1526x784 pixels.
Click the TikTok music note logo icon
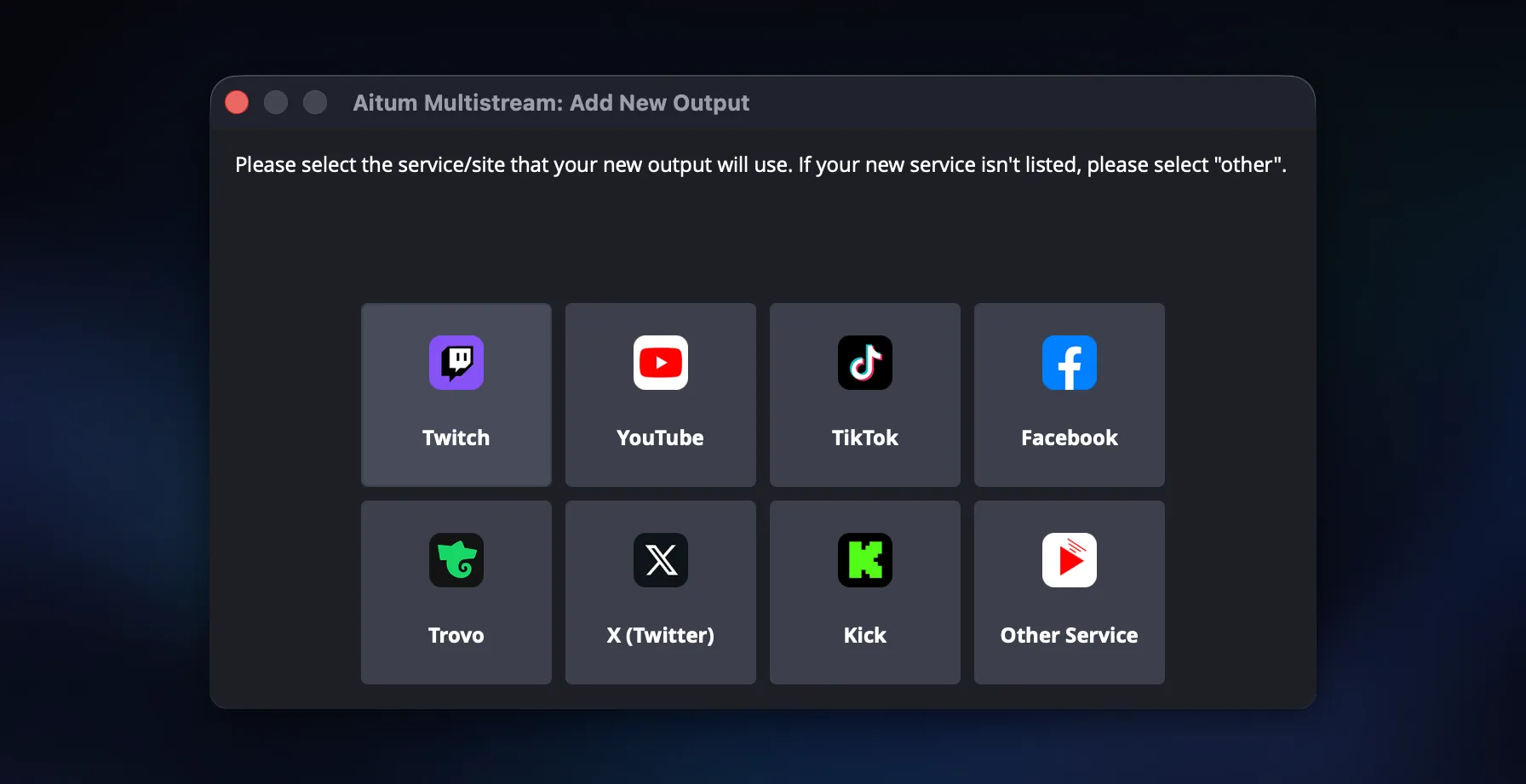pyautogui.click(x=865, y=363)
